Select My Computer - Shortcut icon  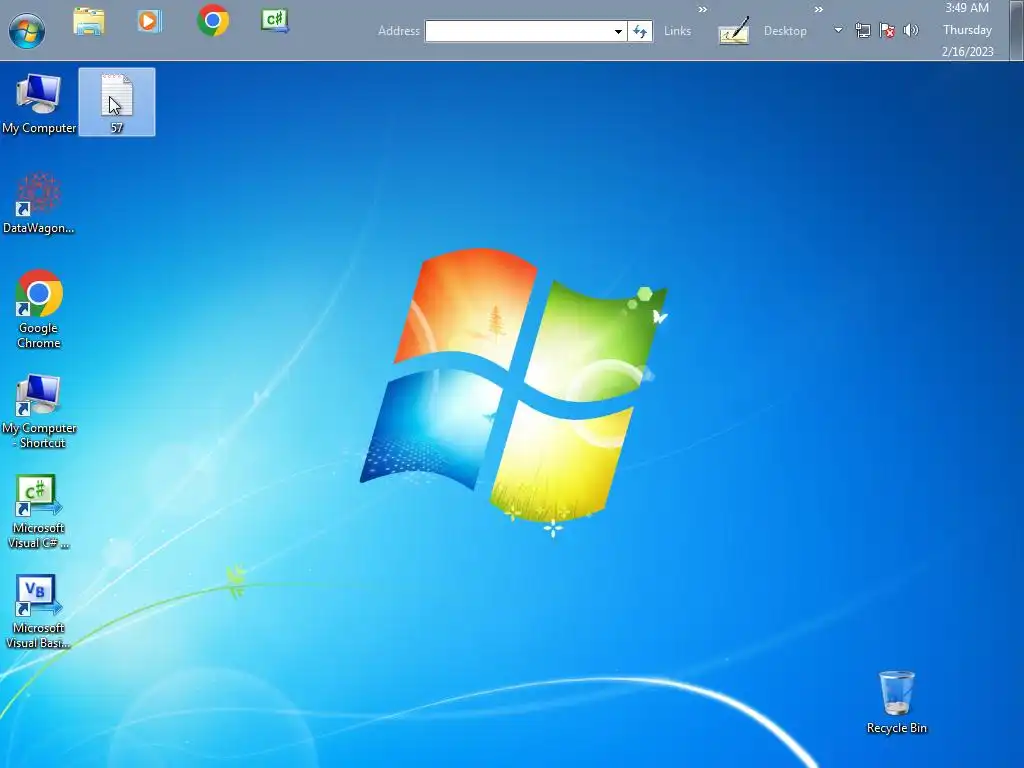39,411
